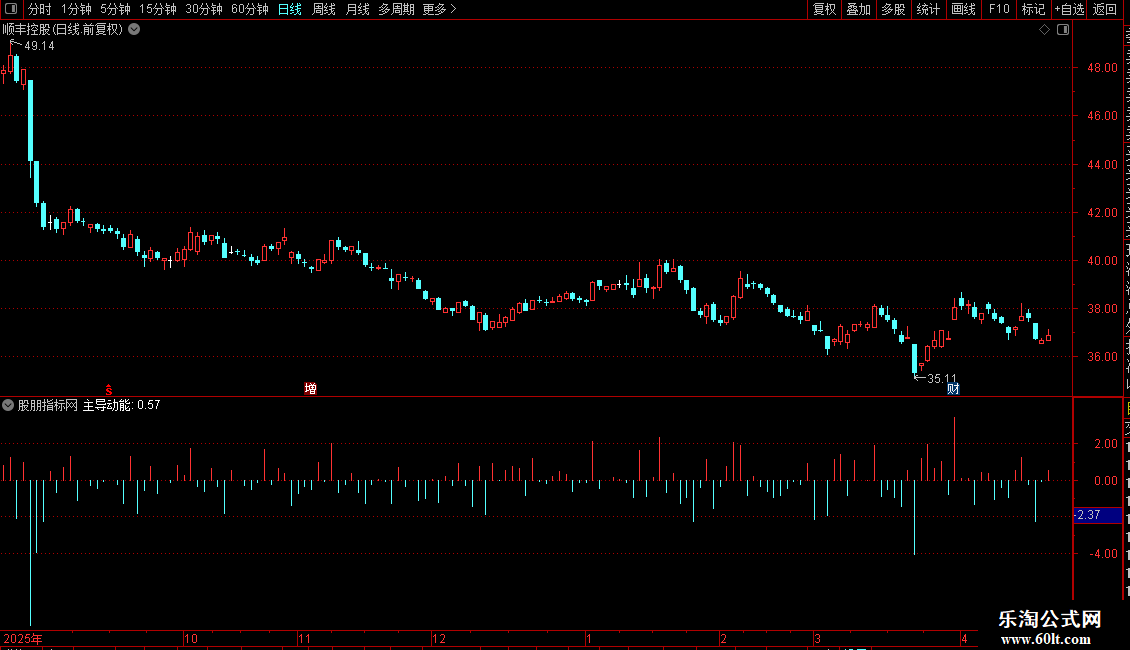This screenshot has width=1130, height=650.
Task: Click the month 3 marker on the time axis
Action: pos(817,638)
